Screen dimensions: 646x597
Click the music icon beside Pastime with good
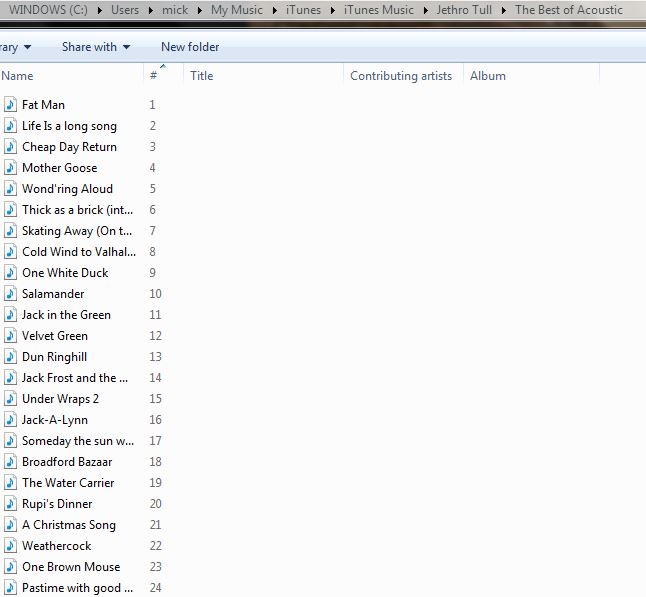(10, 588)
